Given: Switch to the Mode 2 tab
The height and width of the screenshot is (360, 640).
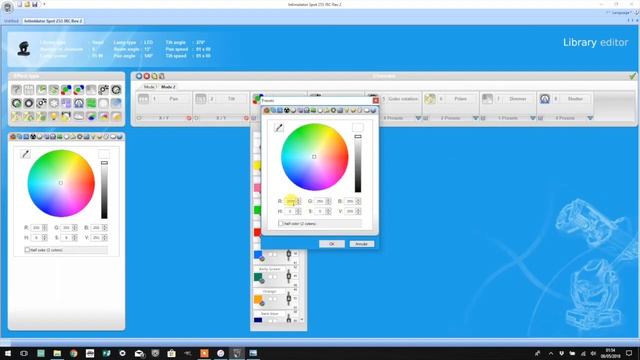Looking at the screenshot, I should click(168, 87).
